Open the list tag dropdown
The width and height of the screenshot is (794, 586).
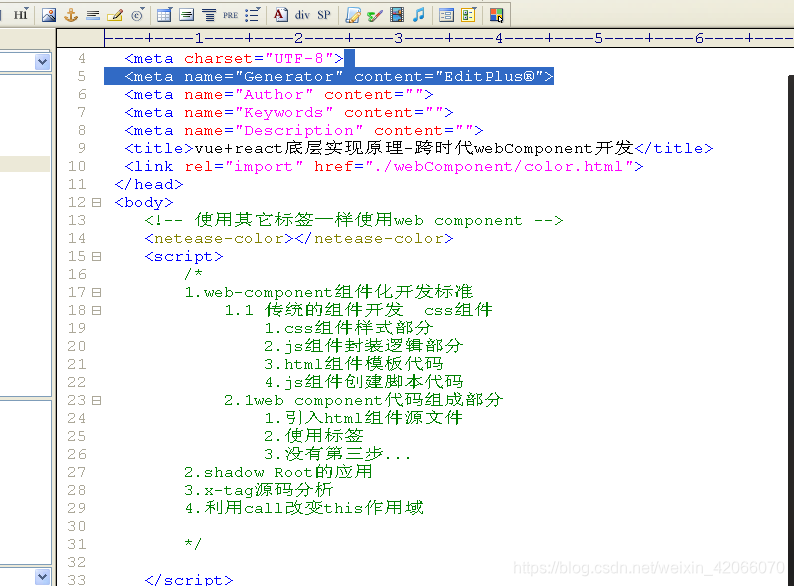[x=253, y=15]
